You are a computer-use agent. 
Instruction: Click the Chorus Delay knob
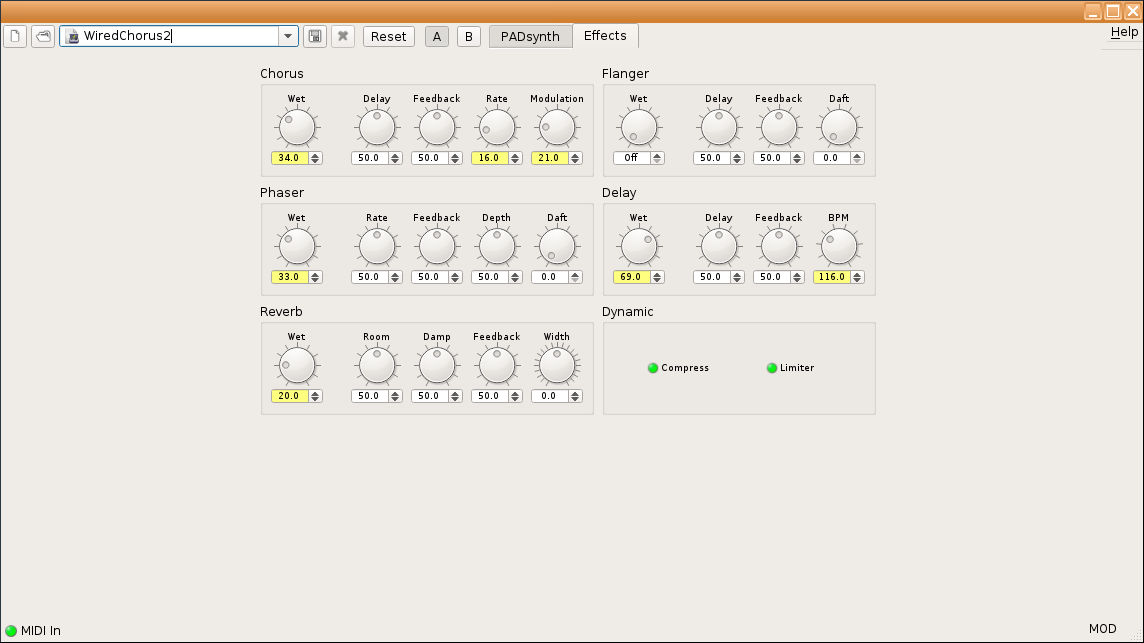[x=377, y=128]
